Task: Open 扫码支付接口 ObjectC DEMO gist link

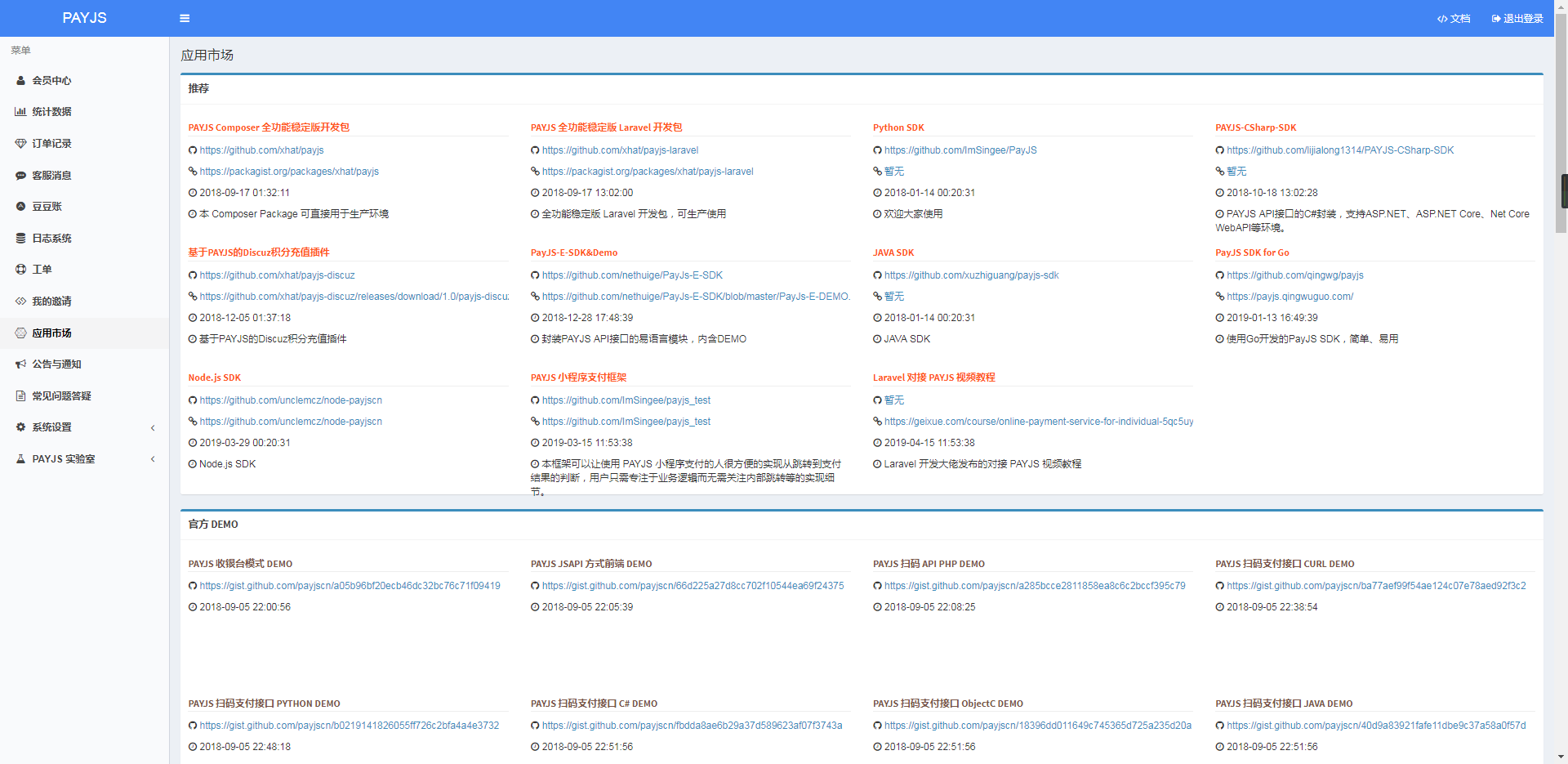Action: pos(1038,726)
